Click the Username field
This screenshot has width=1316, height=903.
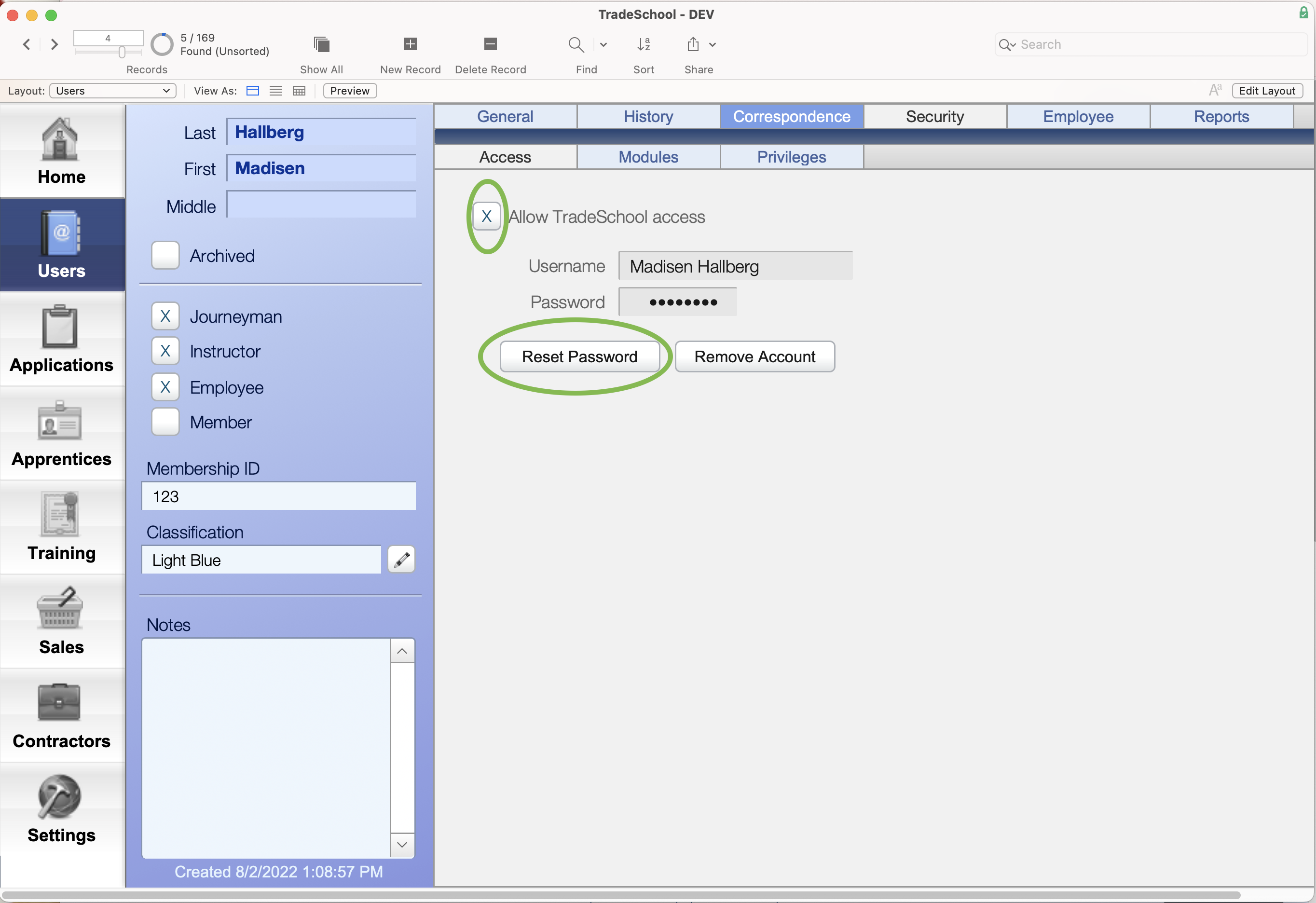coord(736,266)
